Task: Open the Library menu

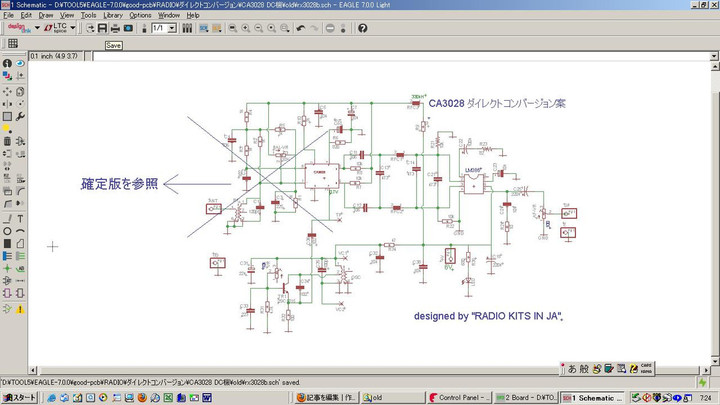Action: tap(113, 16)
